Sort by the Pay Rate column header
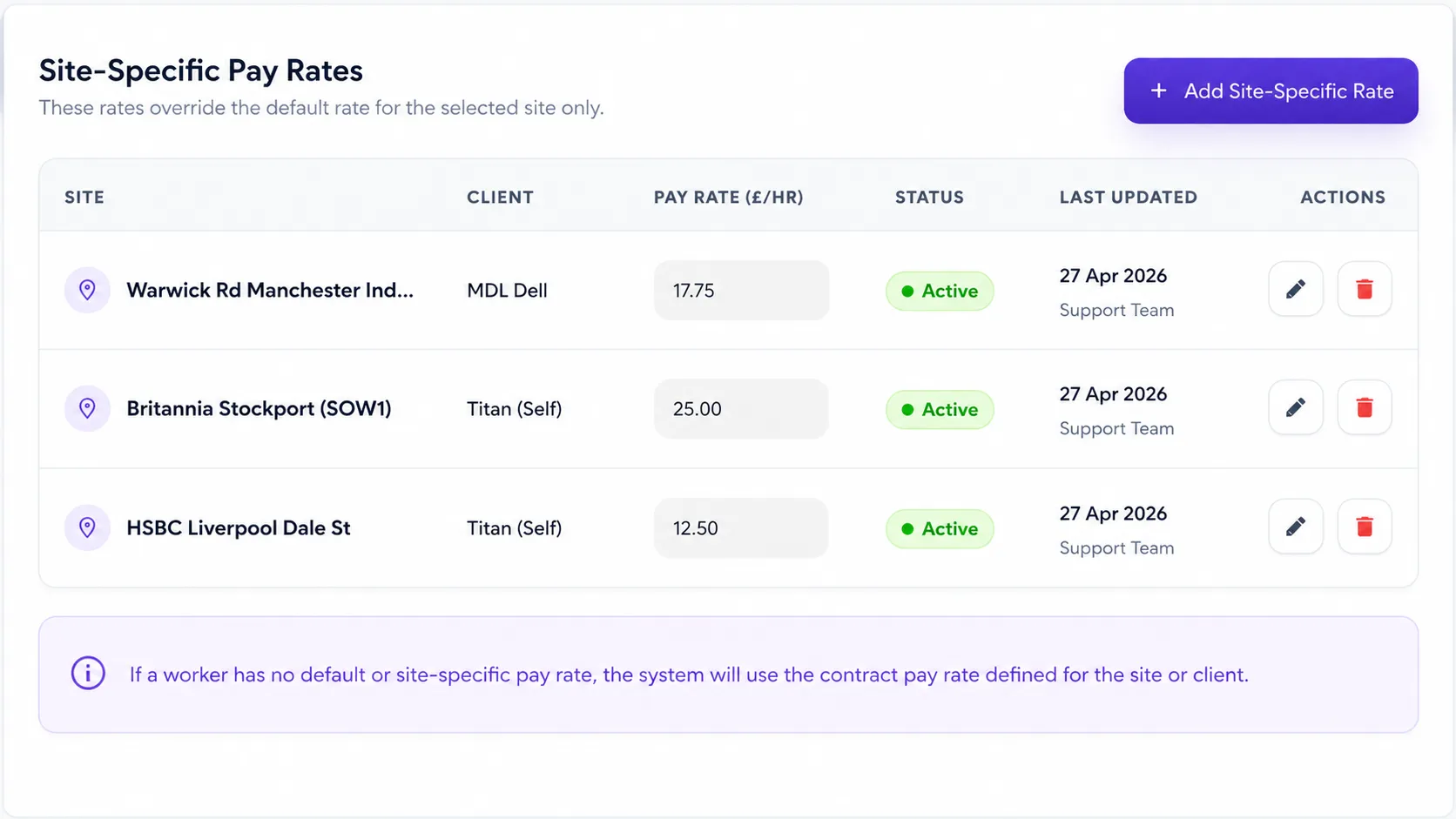This screenshot has width=1456, height=819. pos(728,198)
